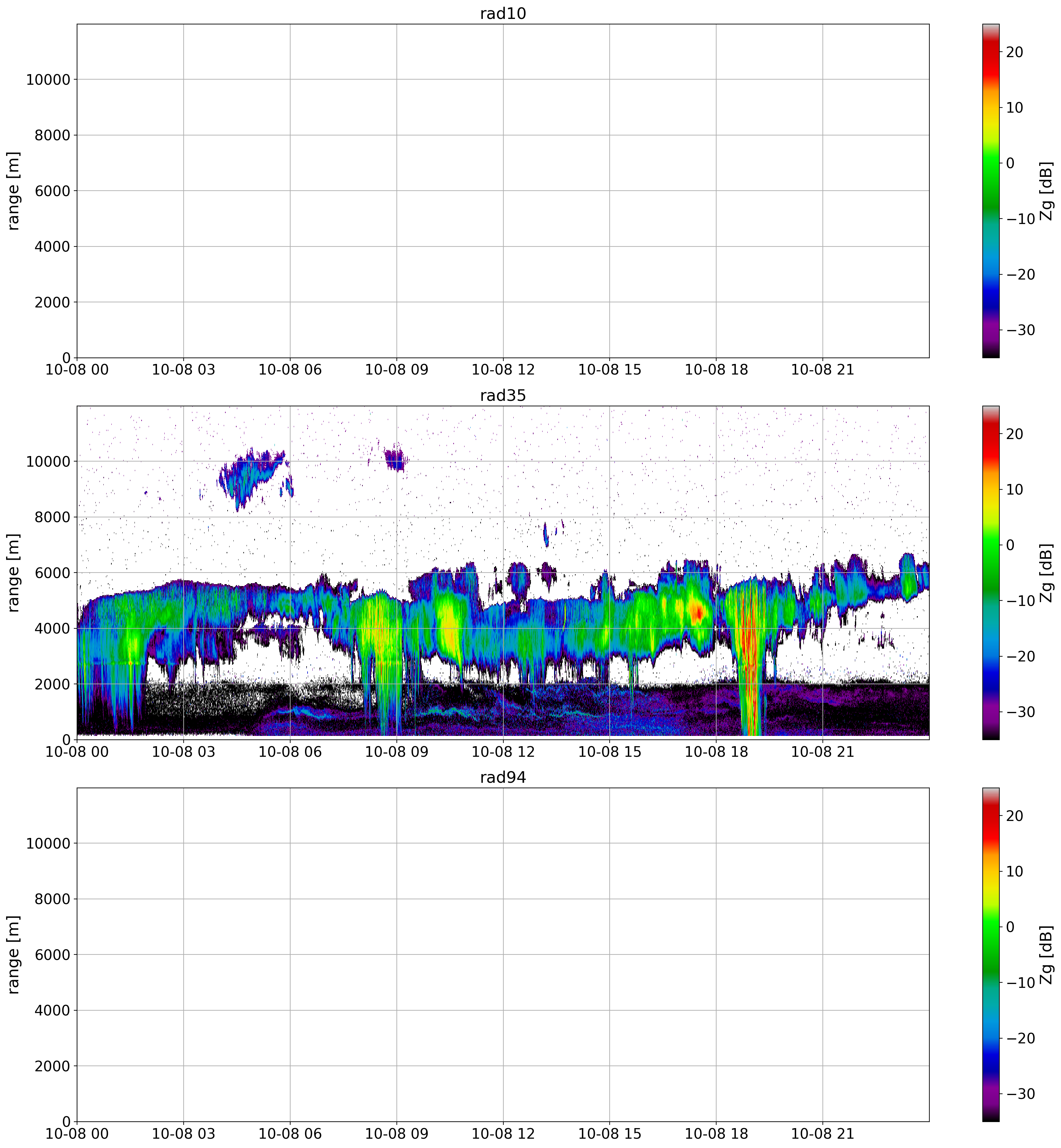1061x1148 pixels.
Task: Click the small cloud patch near 10000 m at 09:00
Action: 395,459
